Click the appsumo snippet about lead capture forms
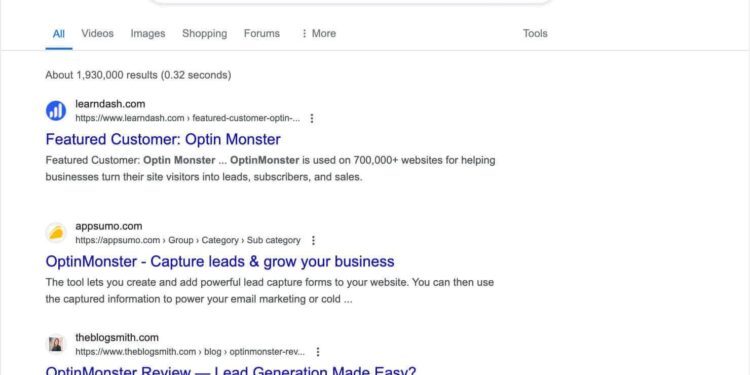 pyautogui.click(x=270, y=291)
